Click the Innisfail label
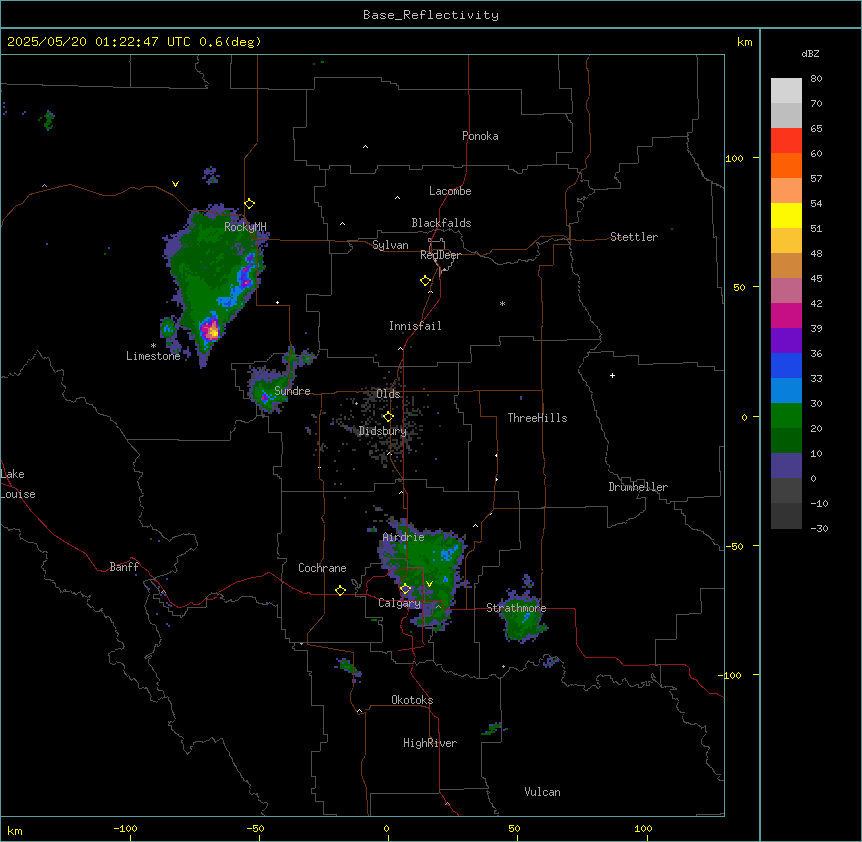The height and width of the screenshot is (842, 862). pos(415,326)
